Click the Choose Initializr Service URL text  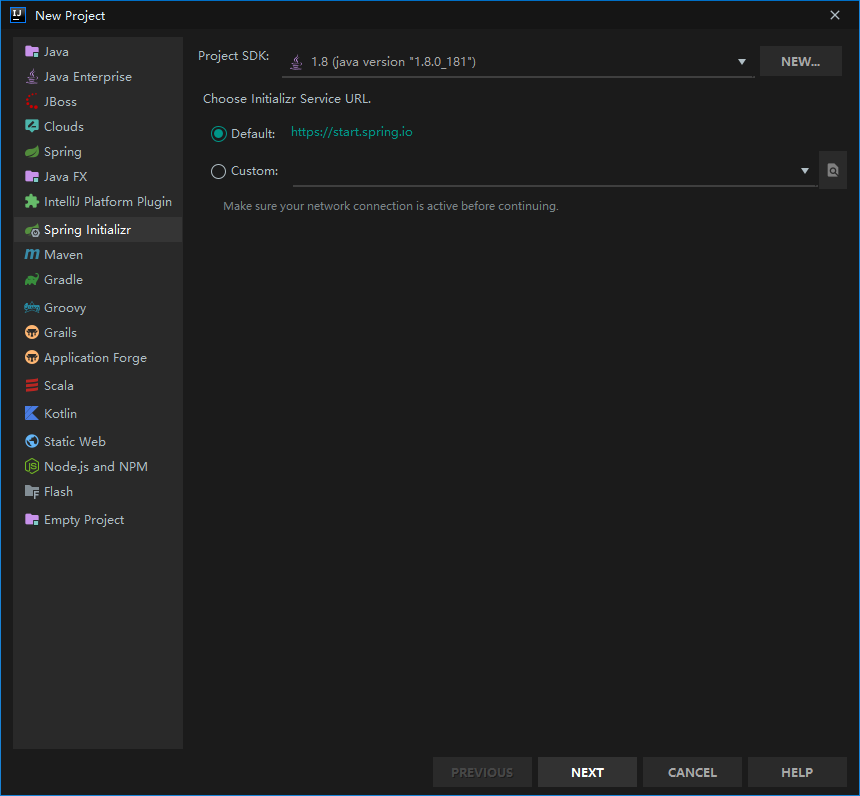pos(287,99)
